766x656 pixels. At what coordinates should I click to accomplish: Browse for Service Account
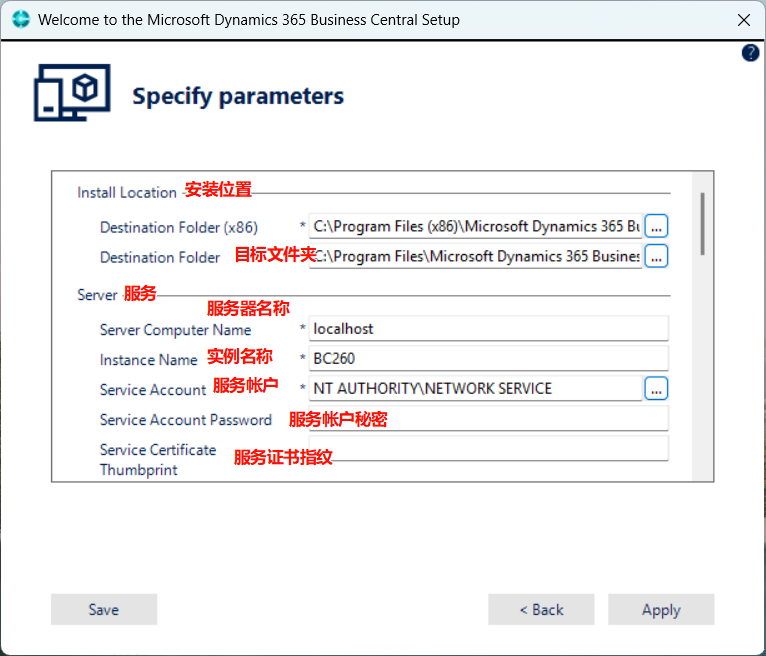pyautogui.click(x=656, y=389)
